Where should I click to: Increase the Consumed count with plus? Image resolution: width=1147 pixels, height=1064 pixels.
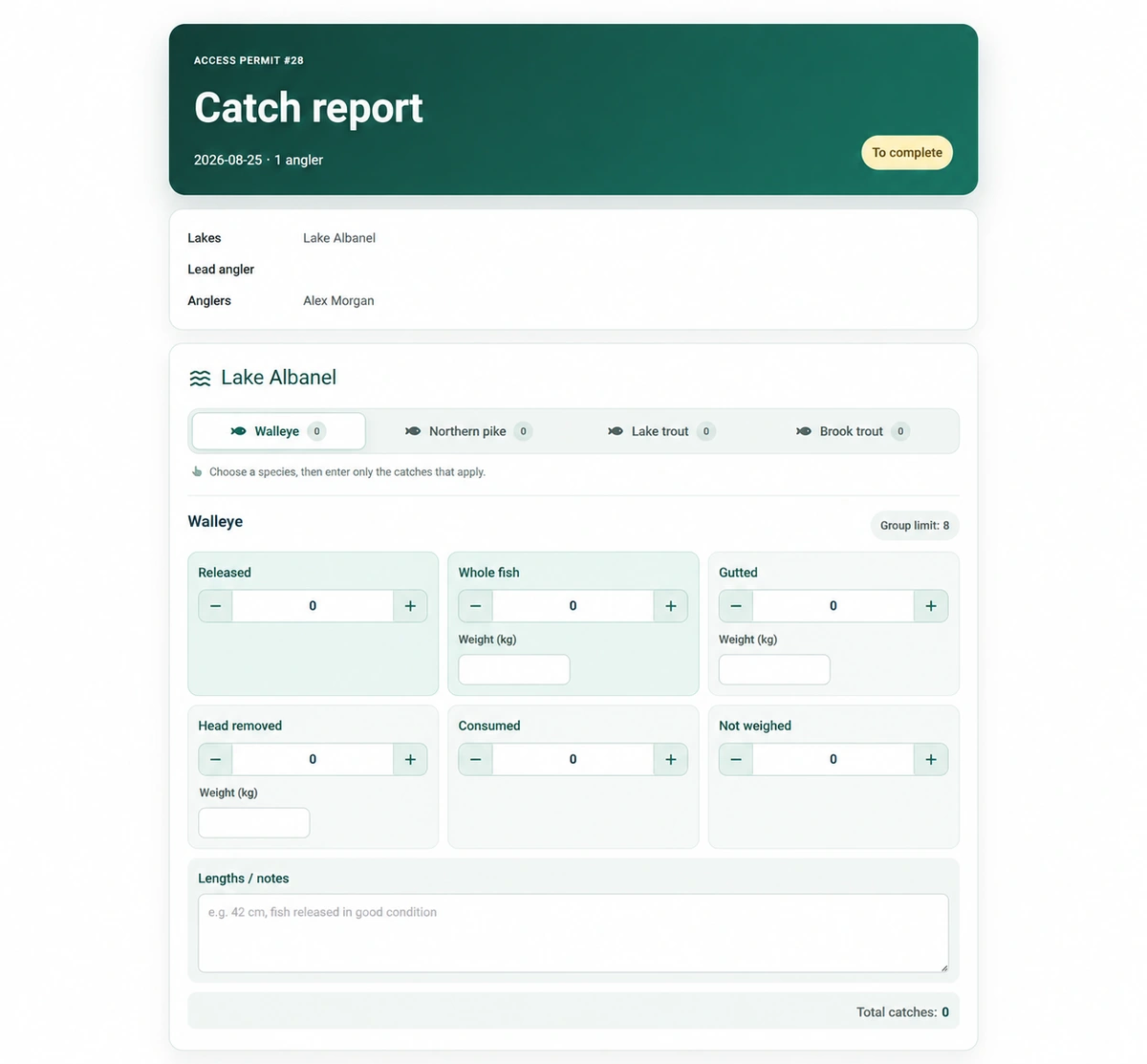pos(670,759)
